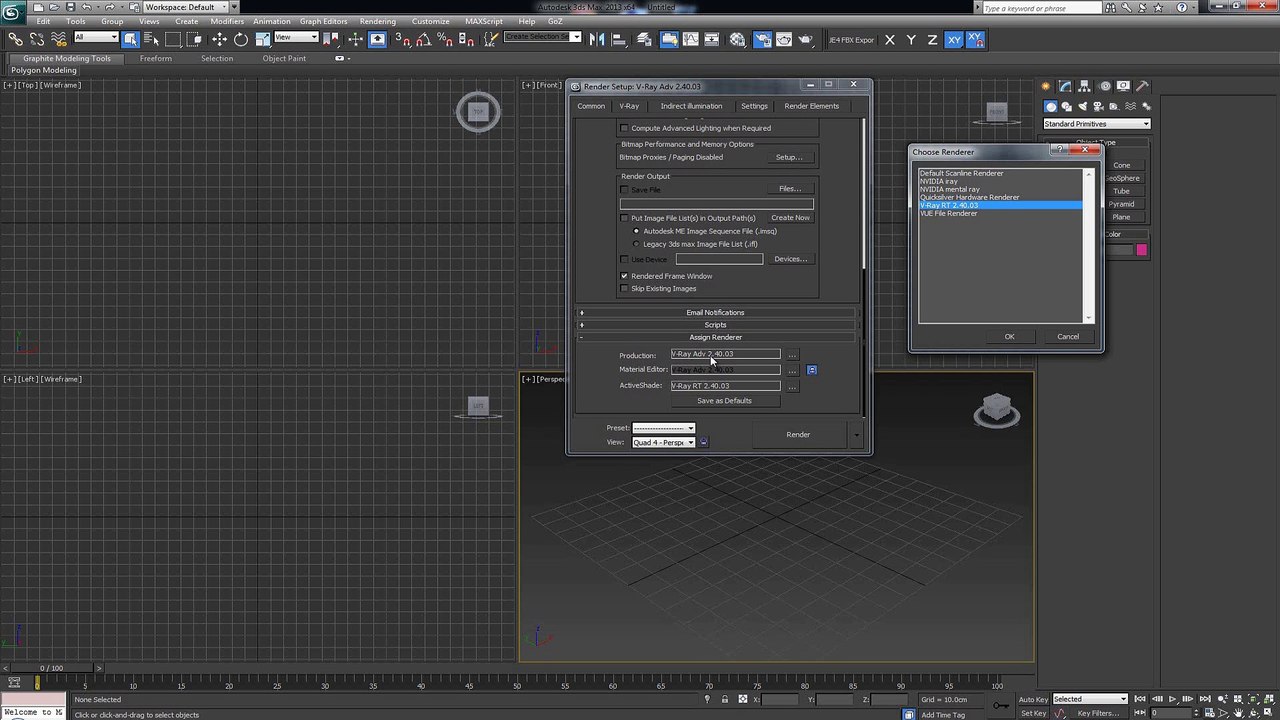Open the key mode Selected dropdown
1280x720 pixels.
pos(1090,699)
